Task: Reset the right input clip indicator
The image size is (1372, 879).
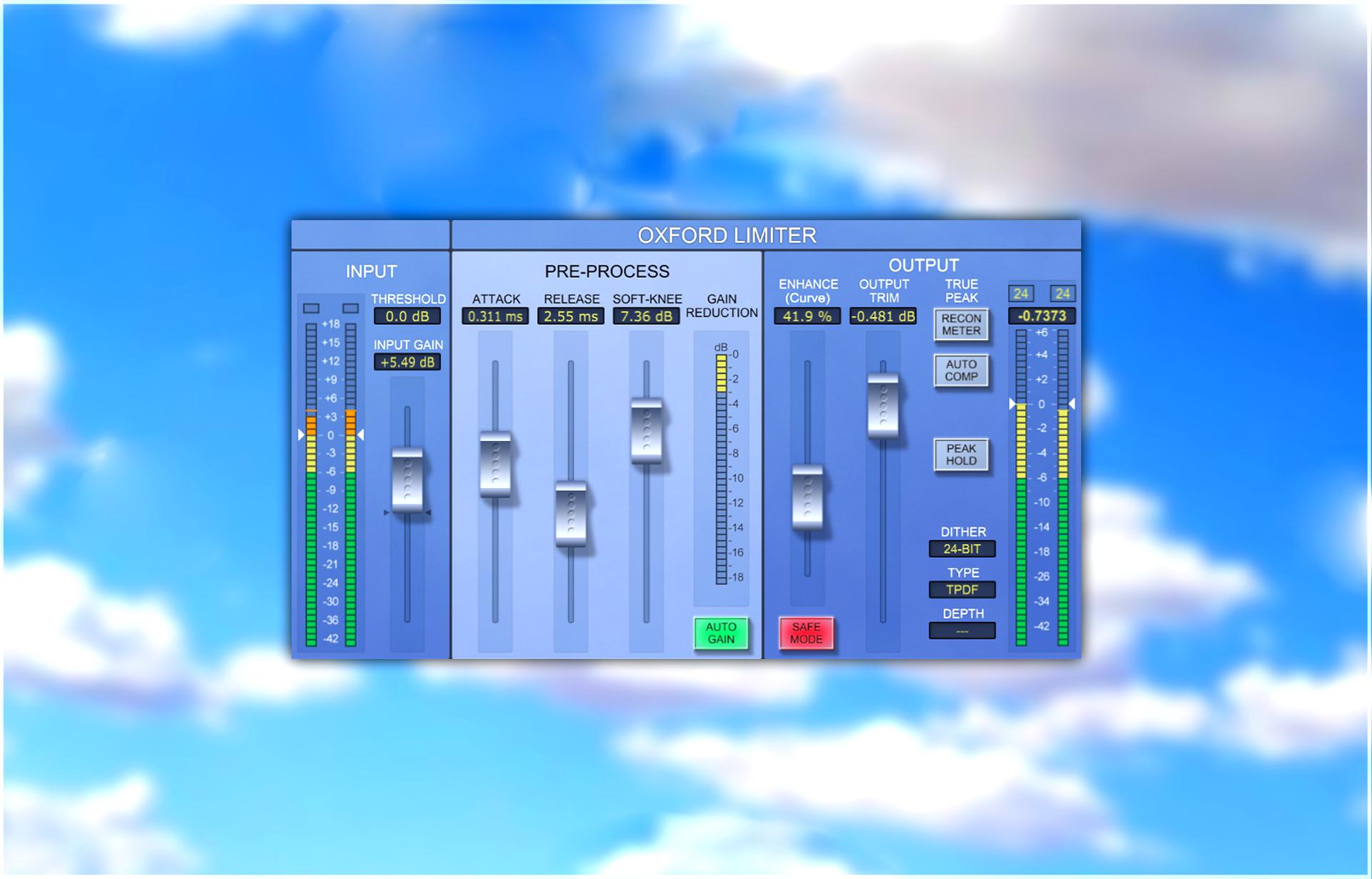Action: 350,308
